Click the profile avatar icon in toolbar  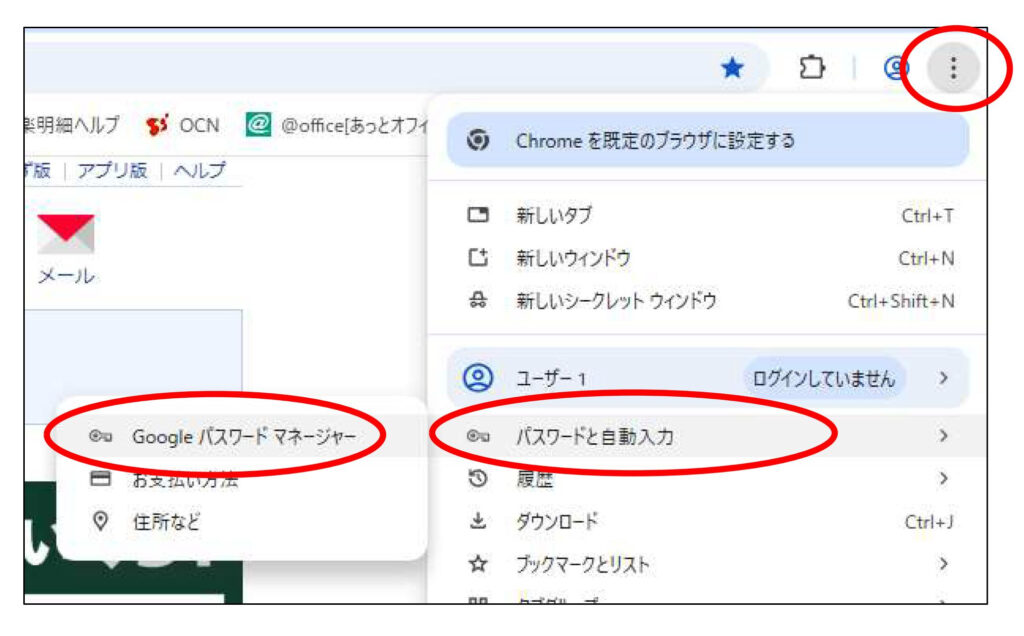pyautogui.click(x=896, y=68)
